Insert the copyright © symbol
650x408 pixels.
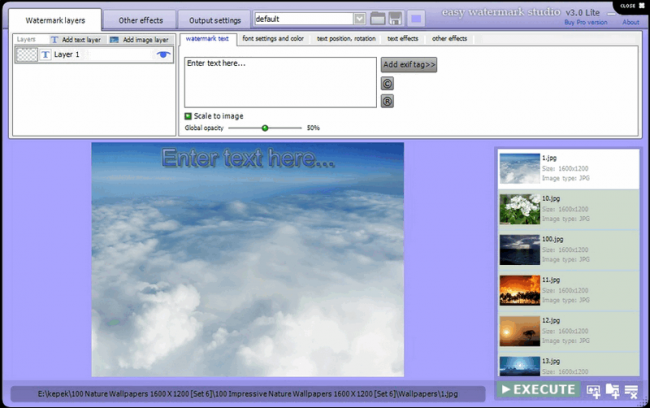(x=387, y=84)
